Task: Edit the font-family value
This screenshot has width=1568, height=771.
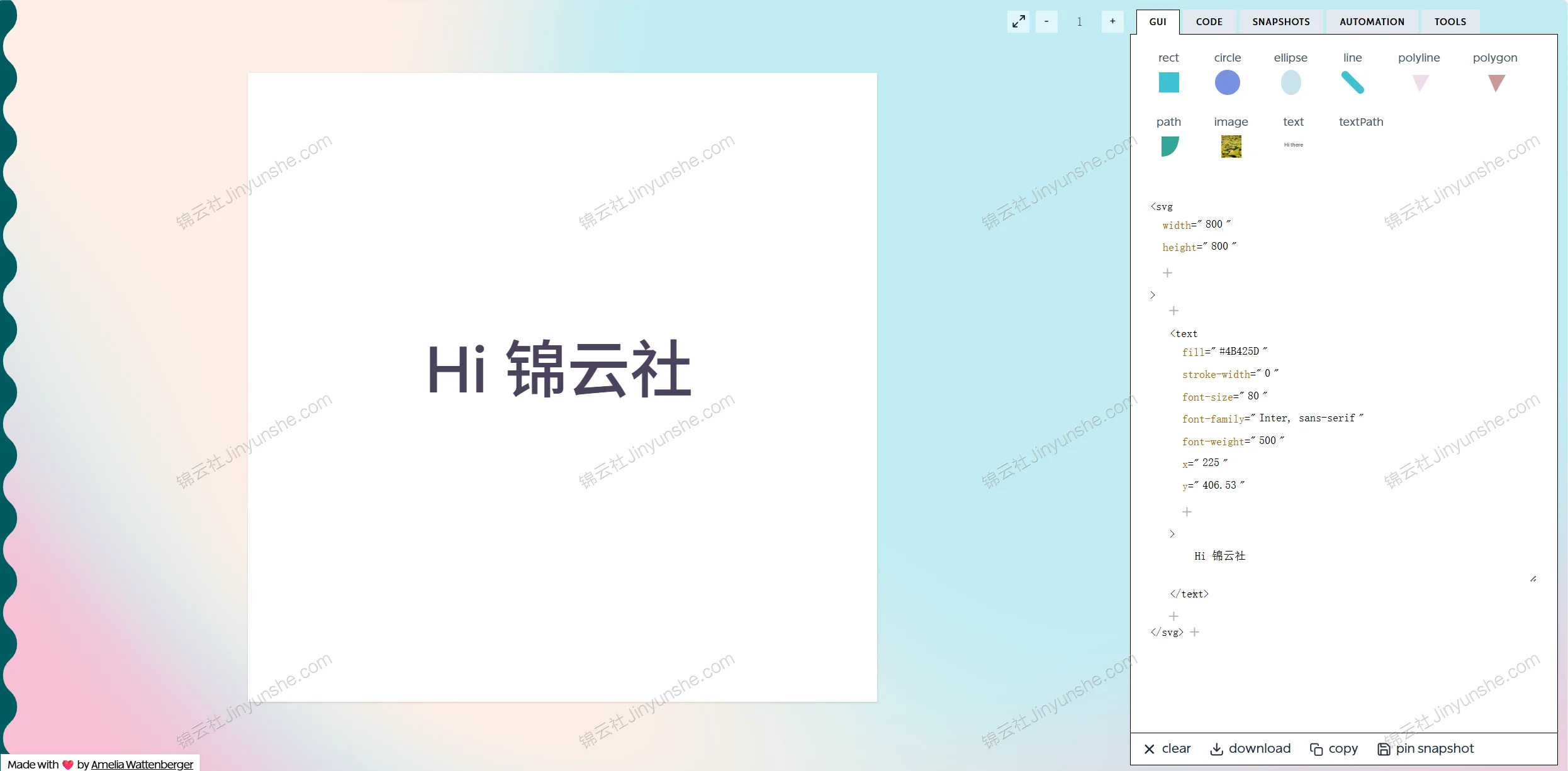Action: [1307, 418]
